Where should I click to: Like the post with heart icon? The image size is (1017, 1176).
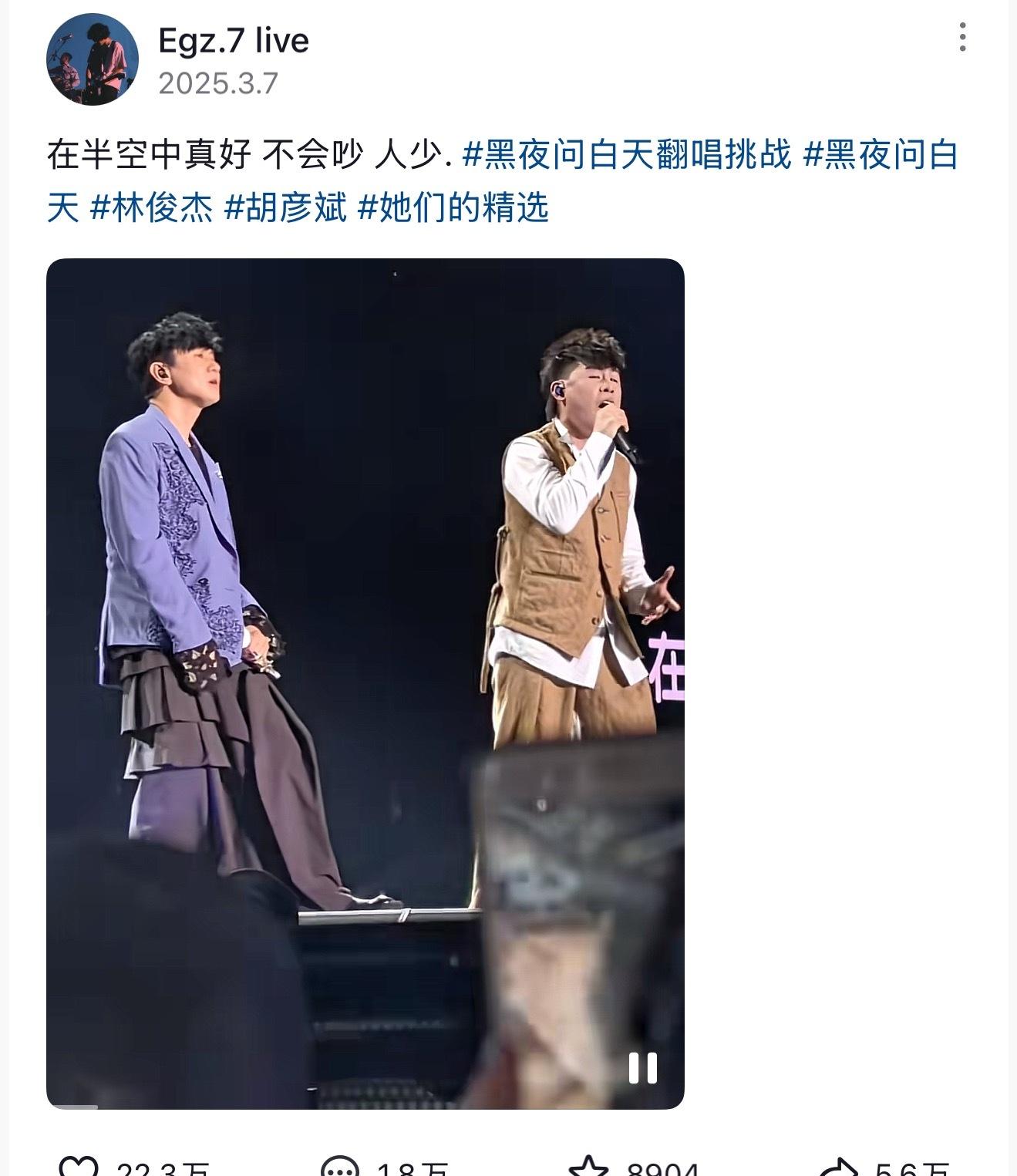click(x=79, y=1167)
